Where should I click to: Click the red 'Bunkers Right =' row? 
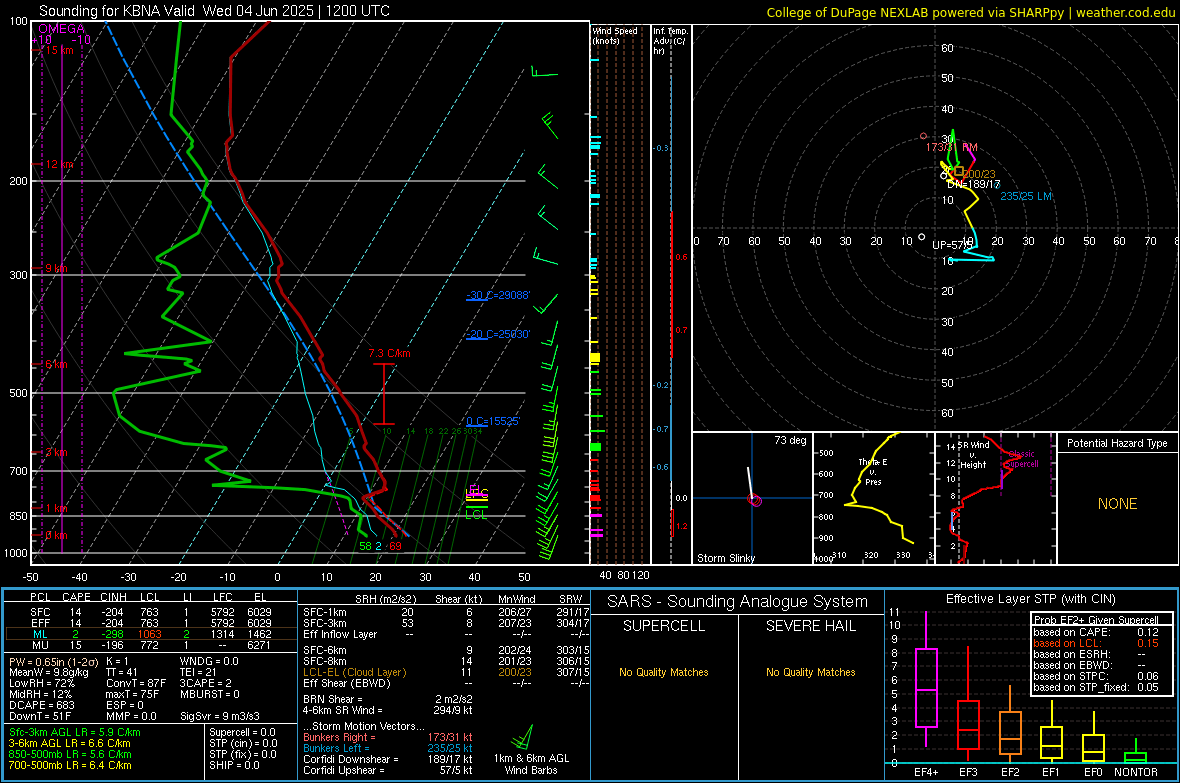pos(388,737)
